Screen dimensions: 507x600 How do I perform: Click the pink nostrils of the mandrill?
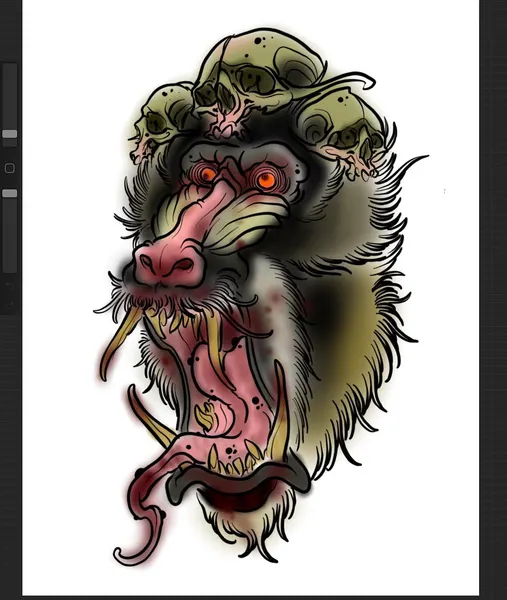coord(168,264)
